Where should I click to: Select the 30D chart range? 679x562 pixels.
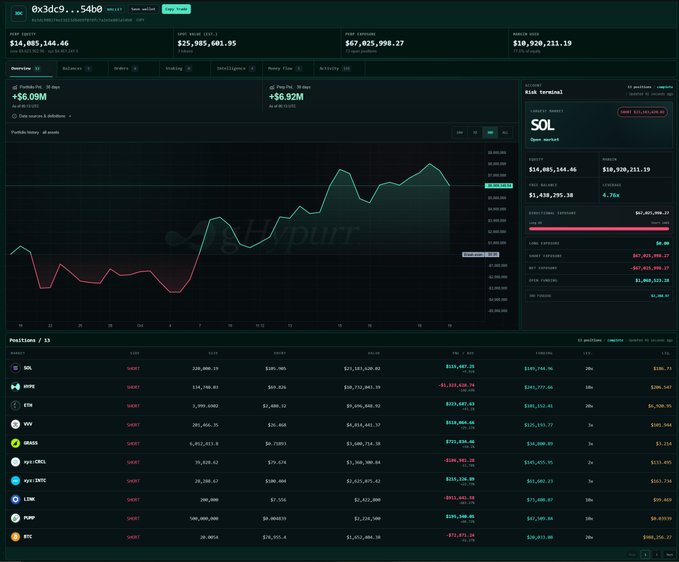pyautogui.click(x=490, y=132)
